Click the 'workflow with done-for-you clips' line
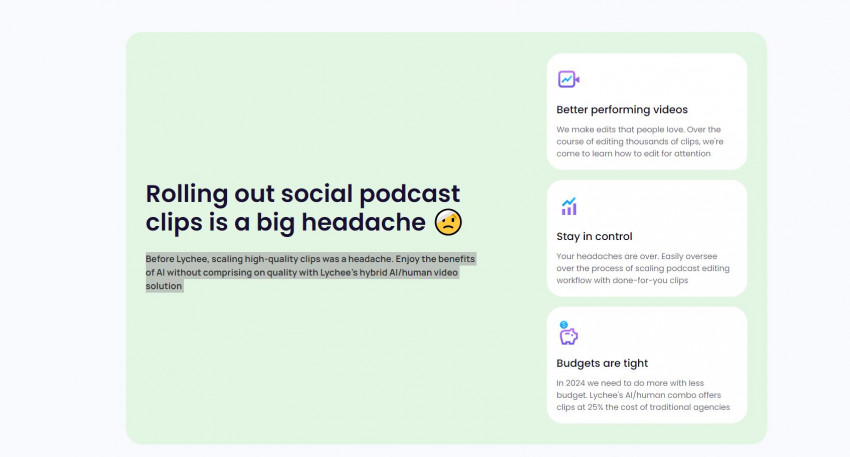The height and width of the screenshot is (457, 850). point(622,281)
